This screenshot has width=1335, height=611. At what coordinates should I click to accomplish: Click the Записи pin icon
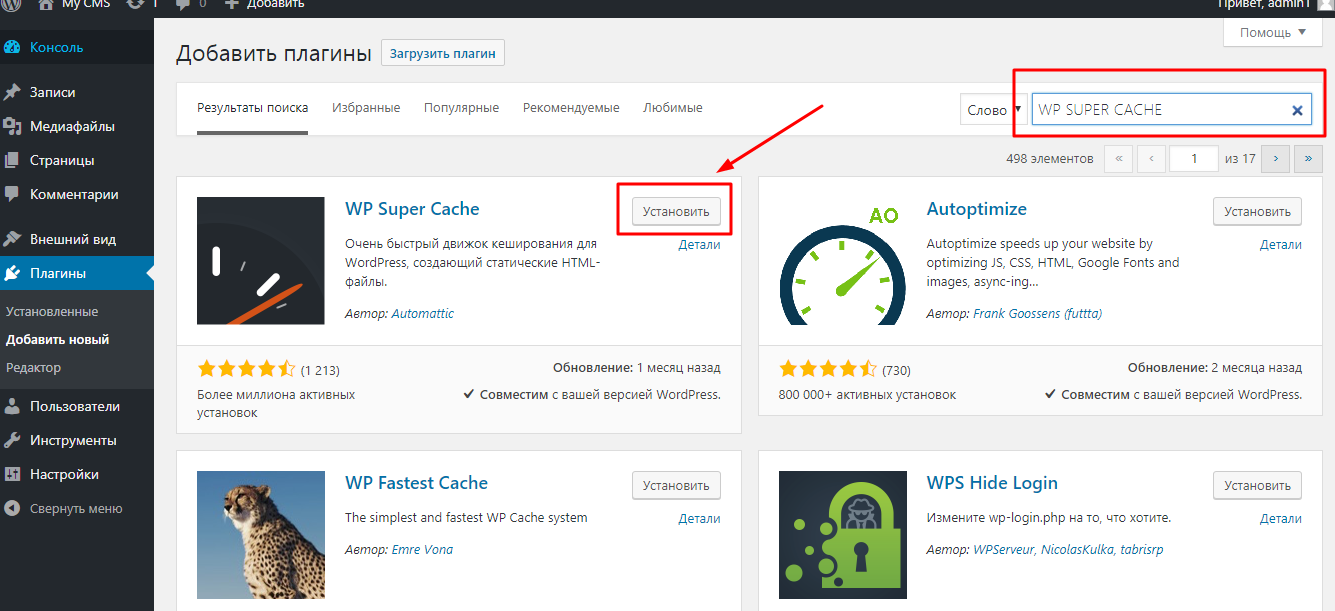coord(13,92)
